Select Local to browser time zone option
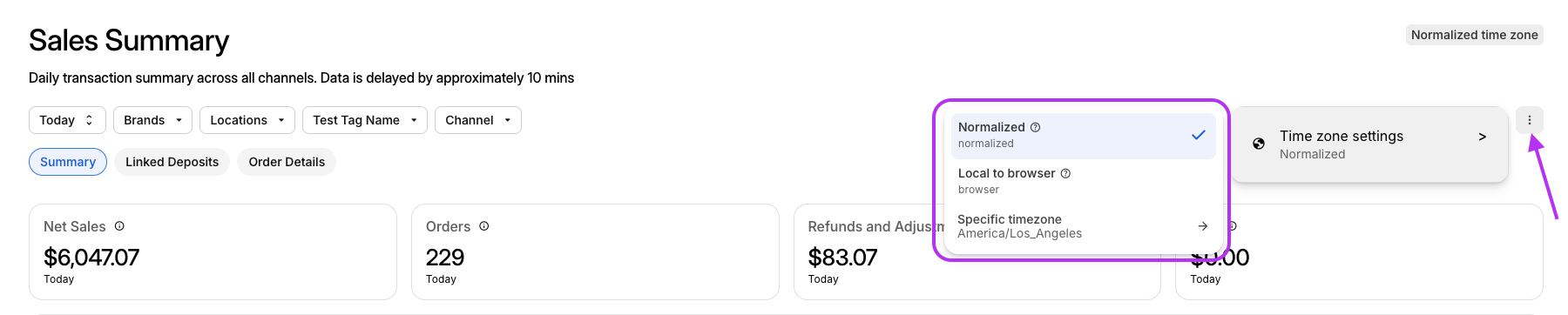This screenshot has height=315, width=1568. click(x=1083, y=181)
